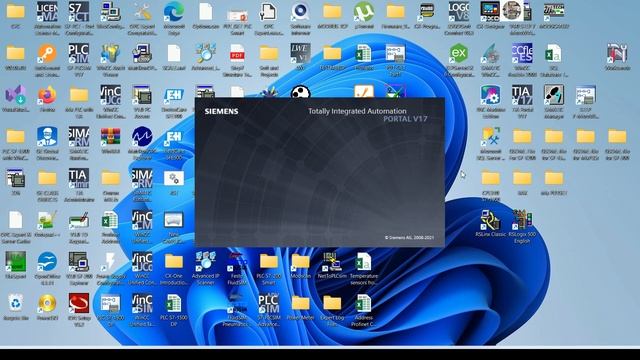Launch the OpenOffice seagull icon
Image resolution: width=640 pixels, height=360 pixels.
tap(47, 262)
